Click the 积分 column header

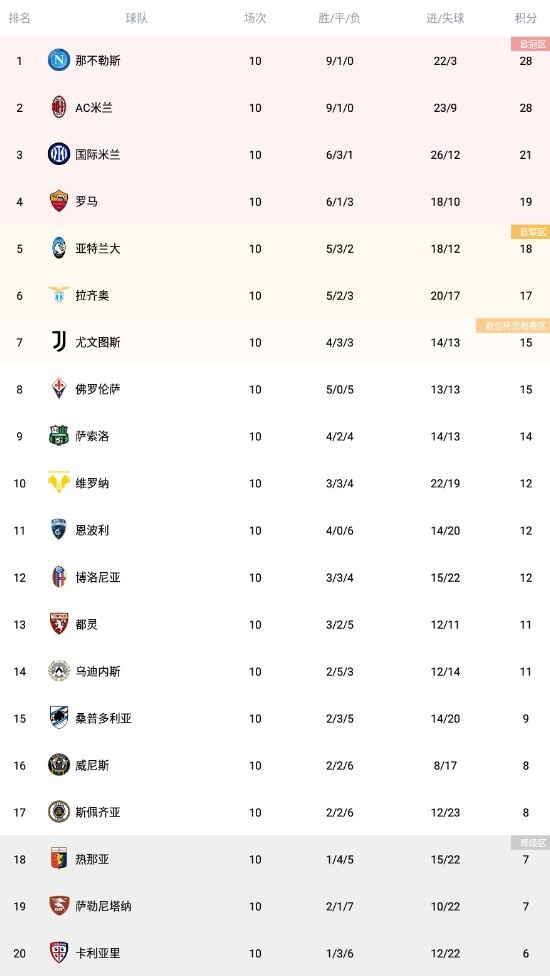[x=526, y=18]
